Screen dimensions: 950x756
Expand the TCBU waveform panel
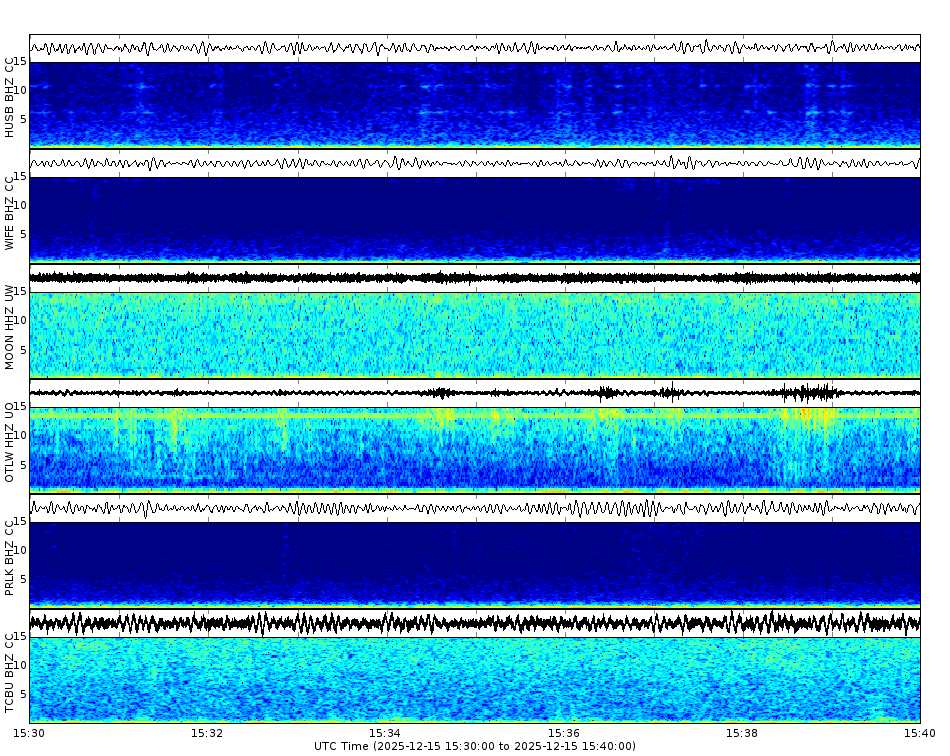[475, 623]
